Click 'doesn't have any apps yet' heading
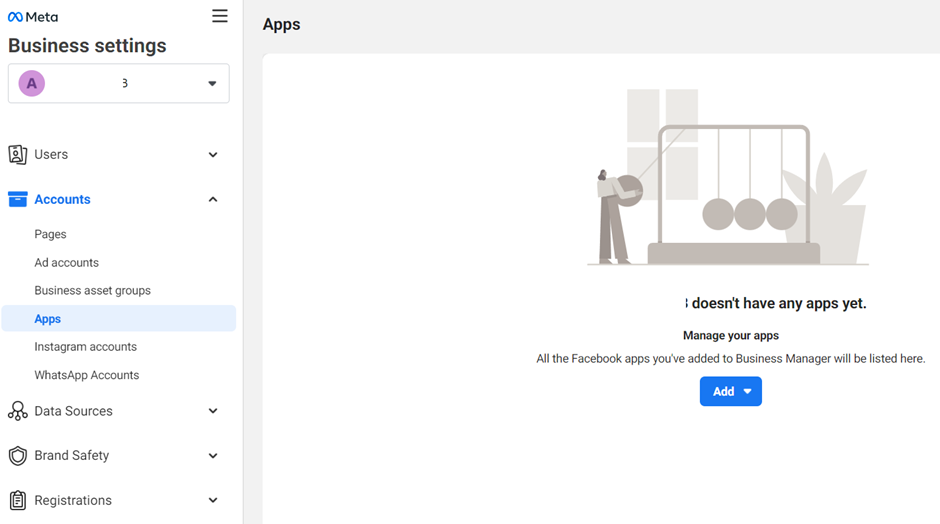 click(x=779, y=303)
